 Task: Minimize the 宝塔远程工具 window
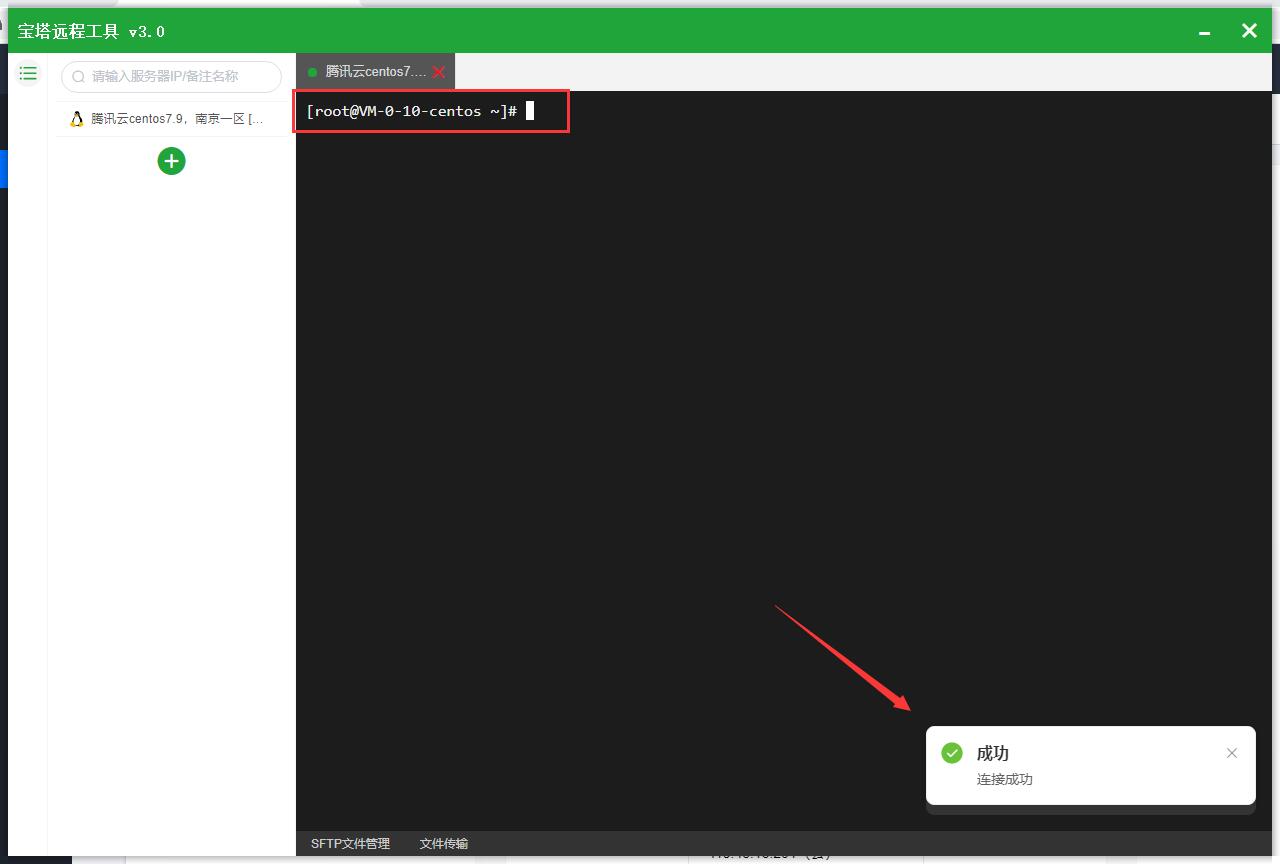tap(1204, 32)
